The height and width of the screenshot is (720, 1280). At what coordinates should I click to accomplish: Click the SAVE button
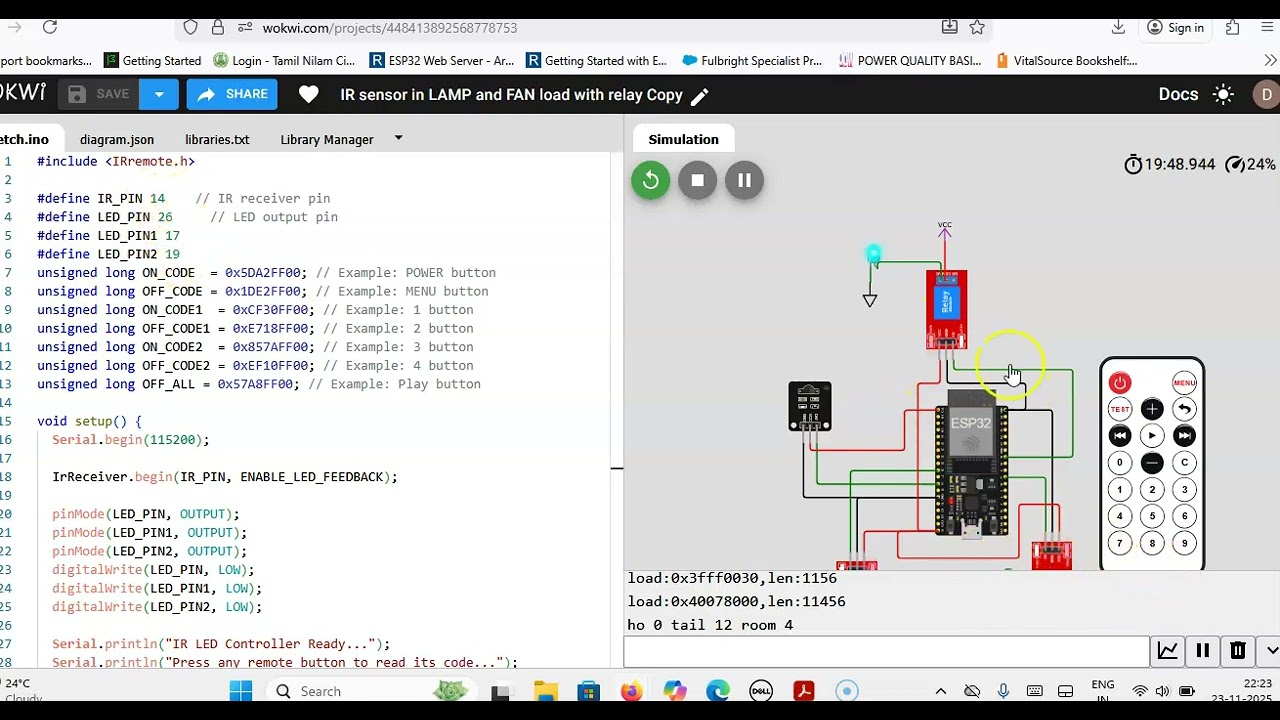99,95
